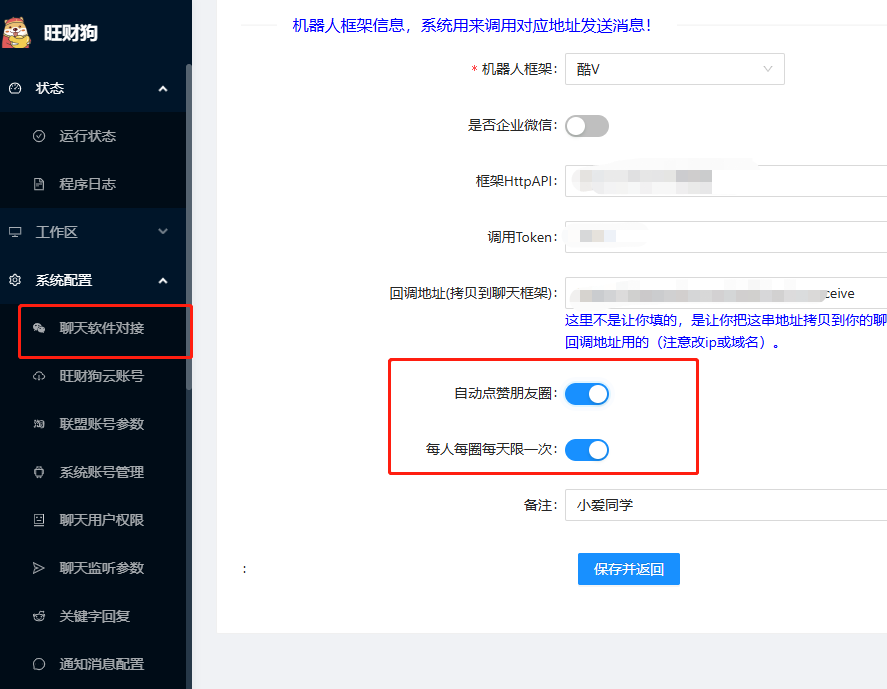This screenshot has height=689, width=887.
Task: Click the 程序日志 document icon
Action: point(39,184)
